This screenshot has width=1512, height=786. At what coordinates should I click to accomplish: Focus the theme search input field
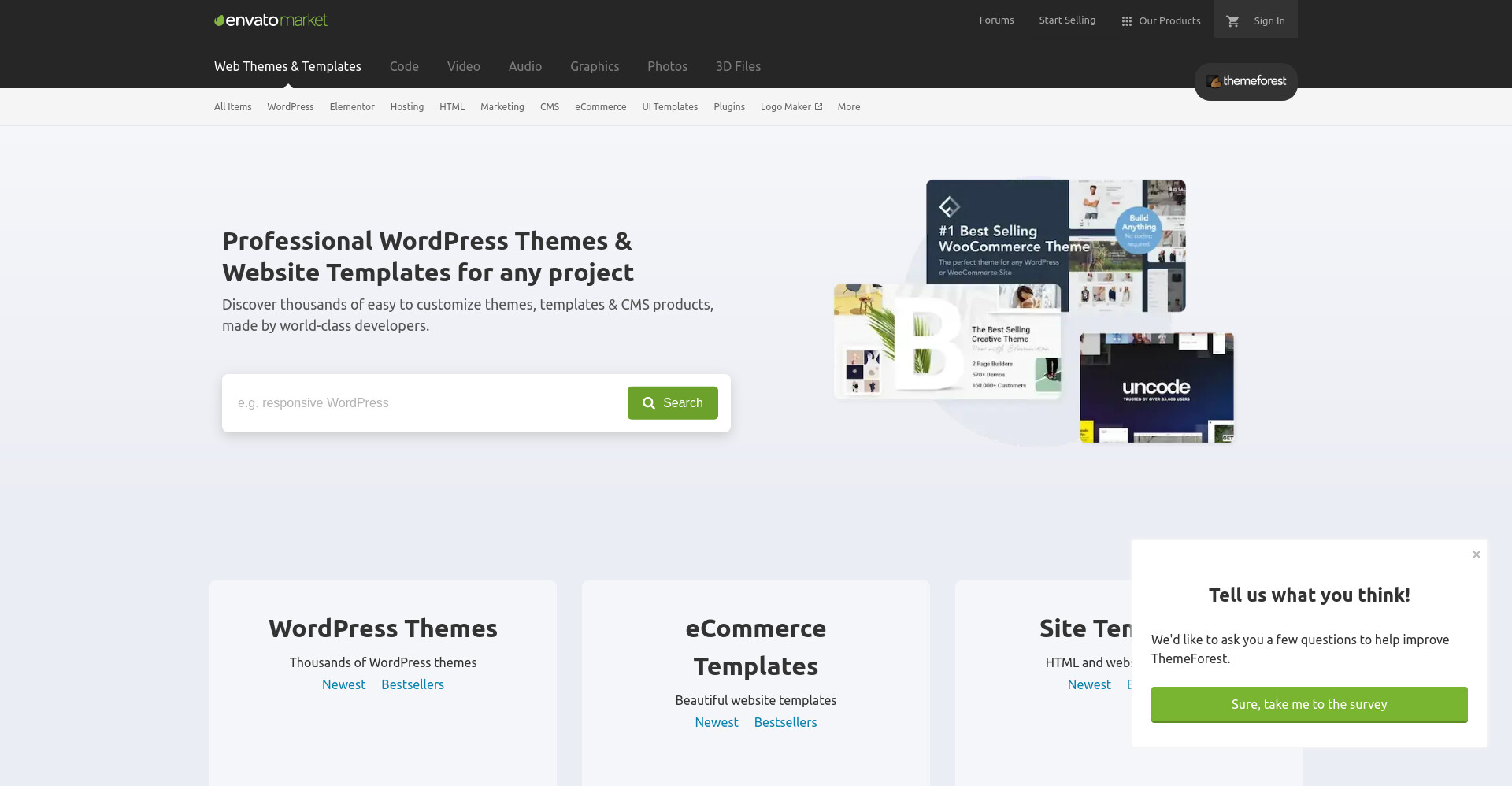[x=425, y=403]
